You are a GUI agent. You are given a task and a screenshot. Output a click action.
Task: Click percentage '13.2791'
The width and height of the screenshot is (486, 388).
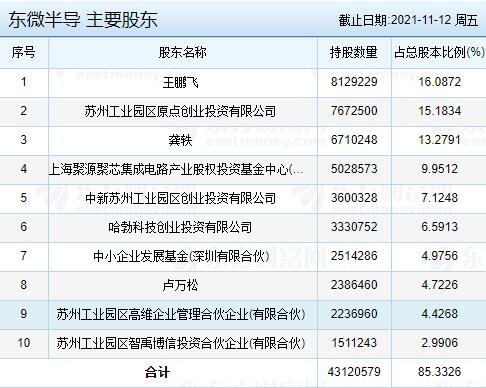[x=440, y=140]
